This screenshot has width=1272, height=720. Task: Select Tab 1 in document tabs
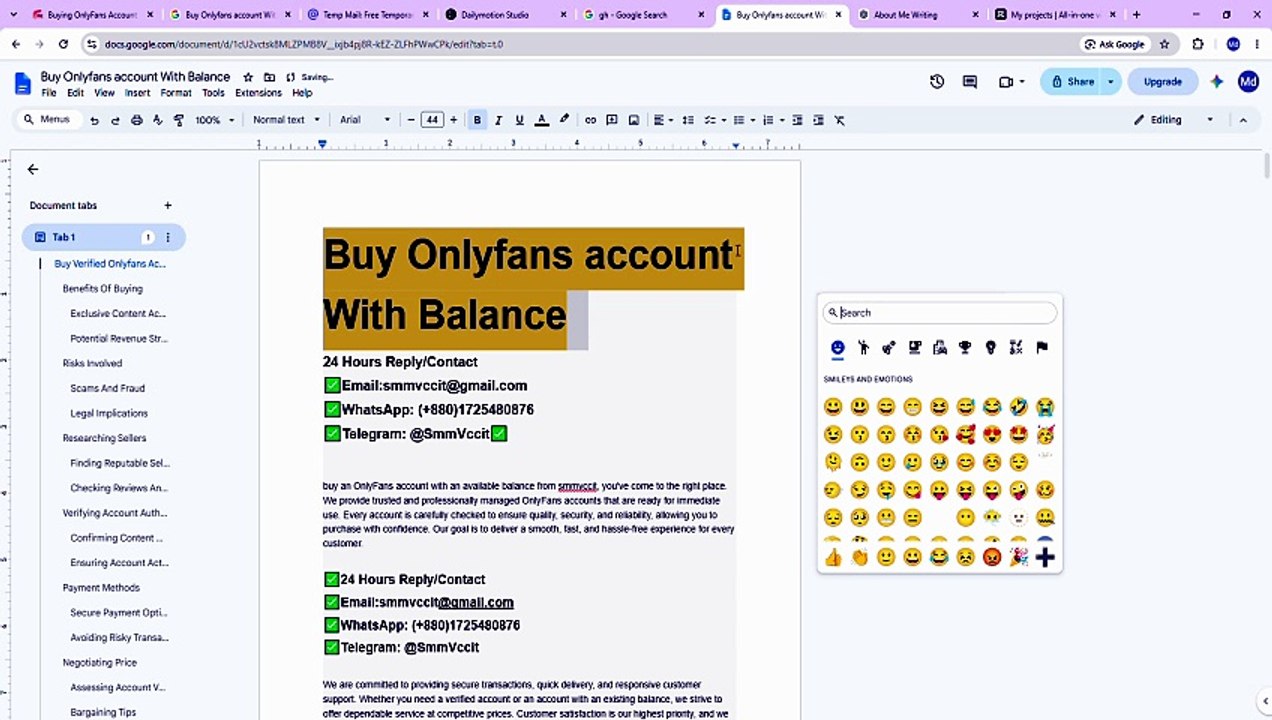103,237
